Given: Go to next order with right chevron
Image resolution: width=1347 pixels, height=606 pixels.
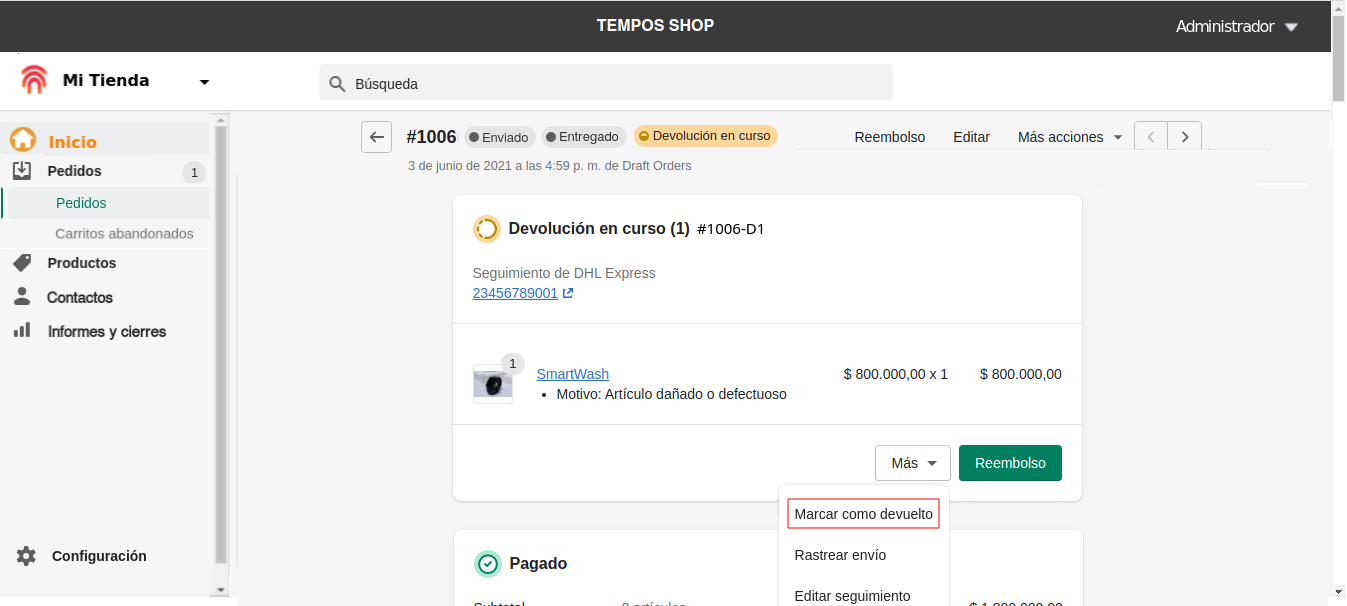Looking at the screenshot, I should (x=1185, y=137).
